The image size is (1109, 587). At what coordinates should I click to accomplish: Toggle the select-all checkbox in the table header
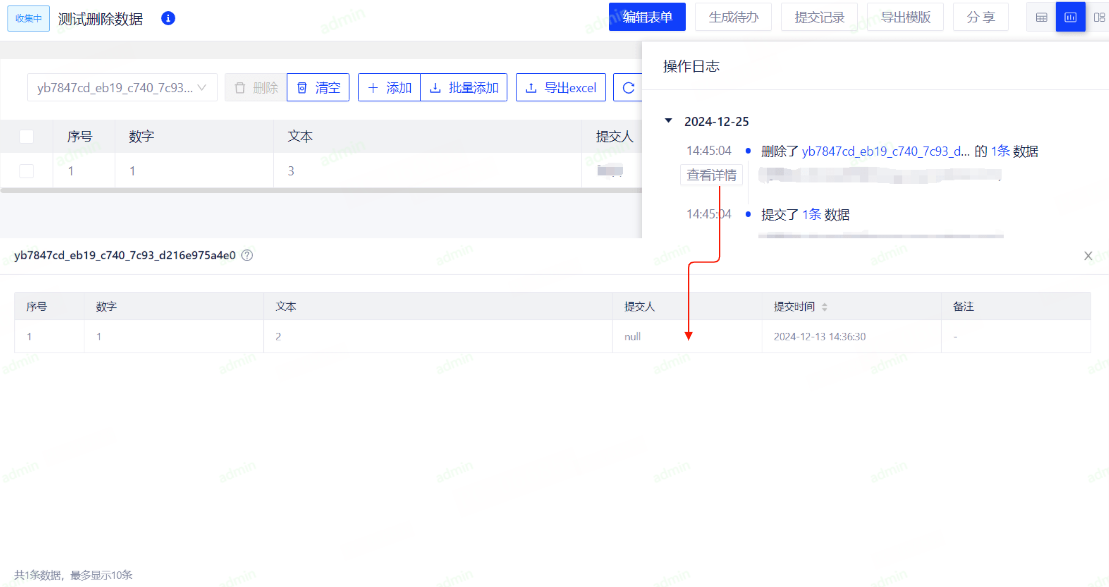(x=27, y=137)
